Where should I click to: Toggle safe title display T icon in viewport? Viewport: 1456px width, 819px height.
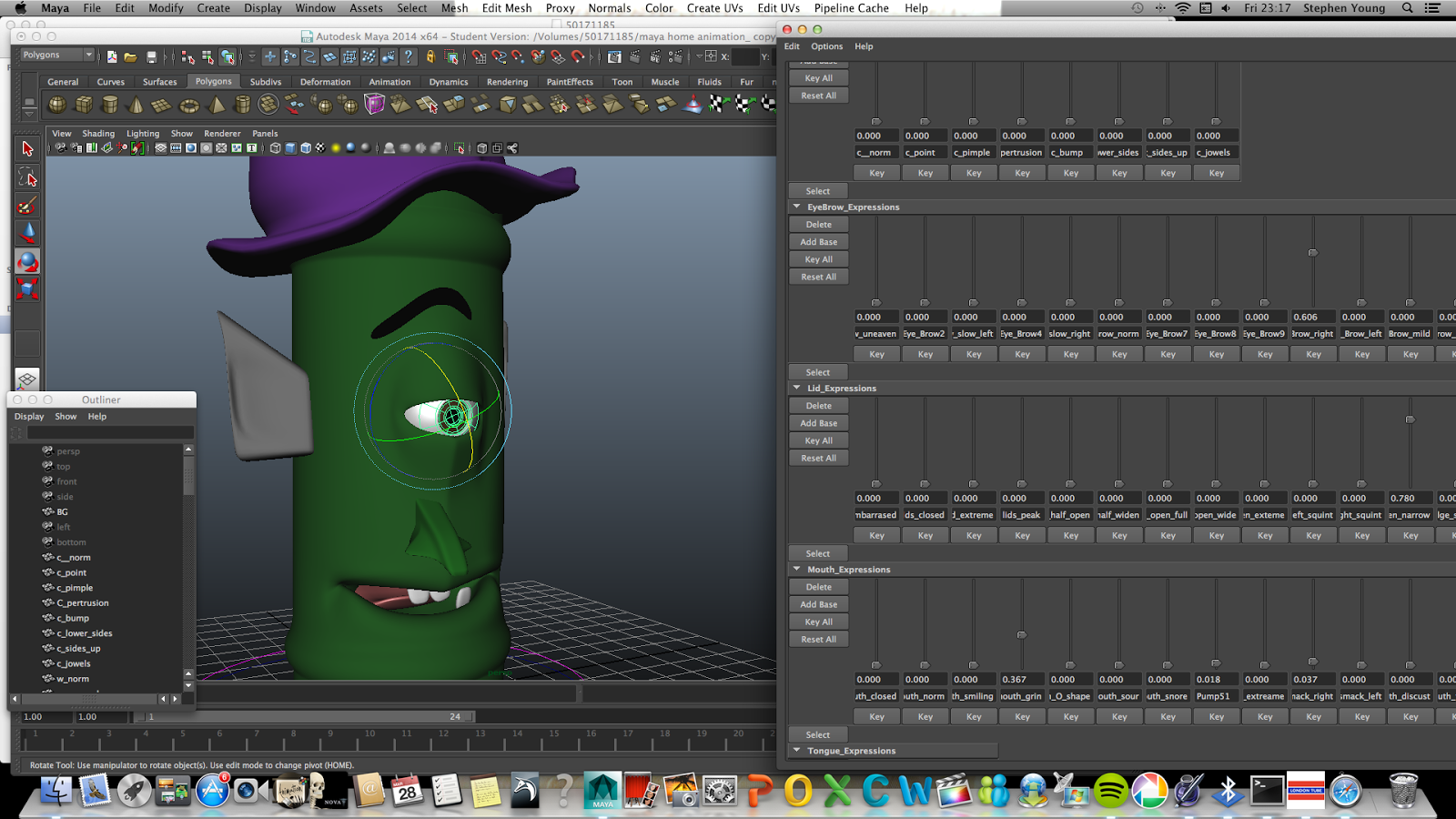[x=251, y=147]
